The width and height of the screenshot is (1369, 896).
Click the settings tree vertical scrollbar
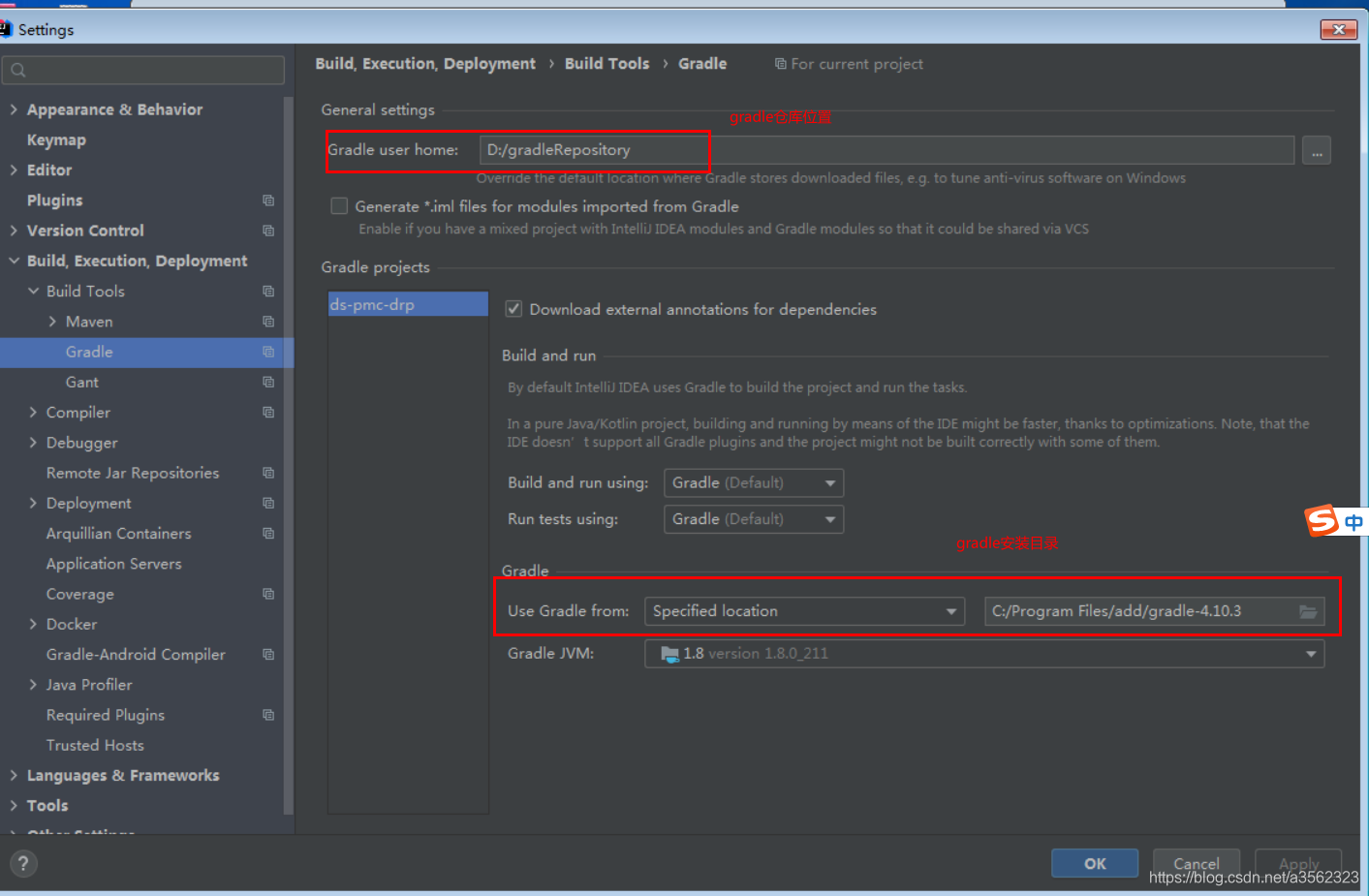point(288,455)
